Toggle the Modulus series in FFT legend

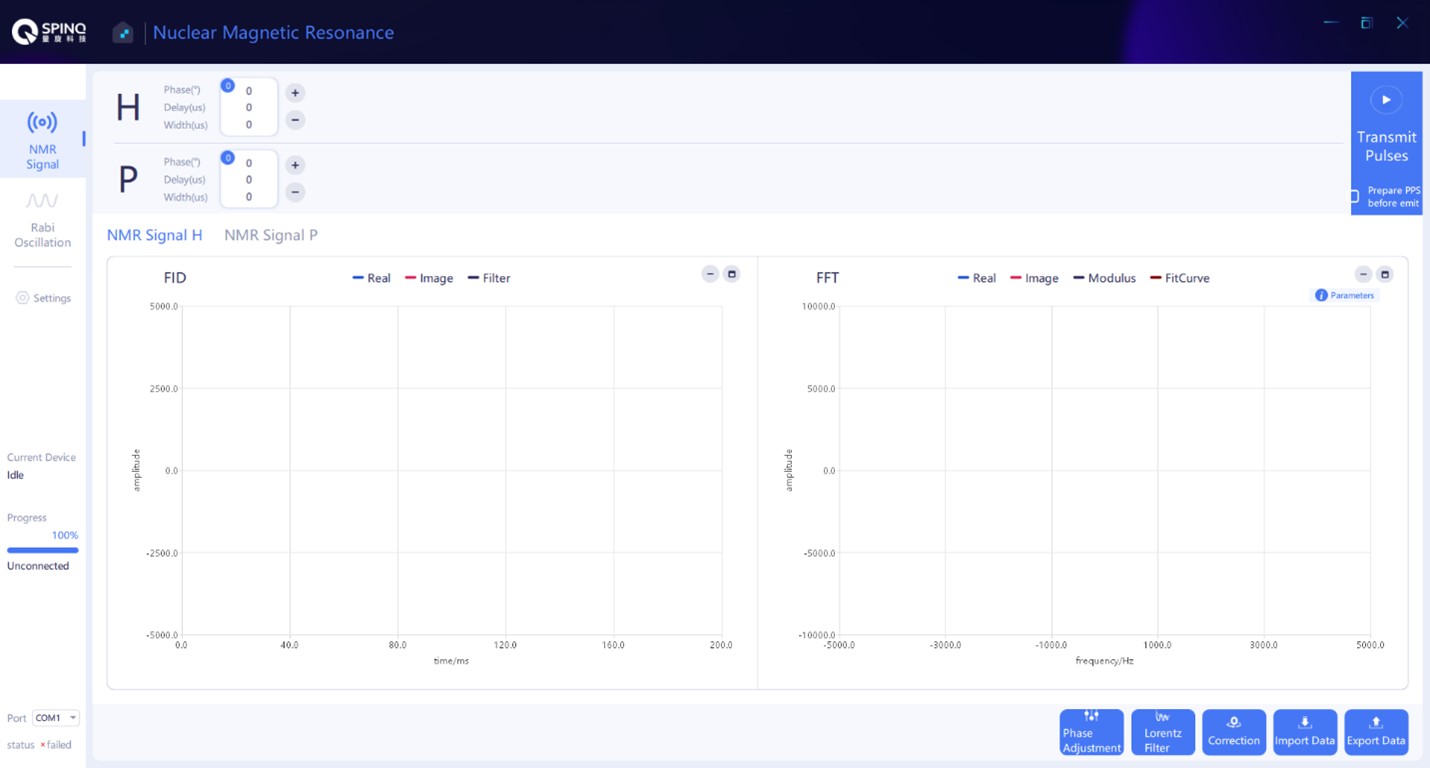coord(1104,278)
